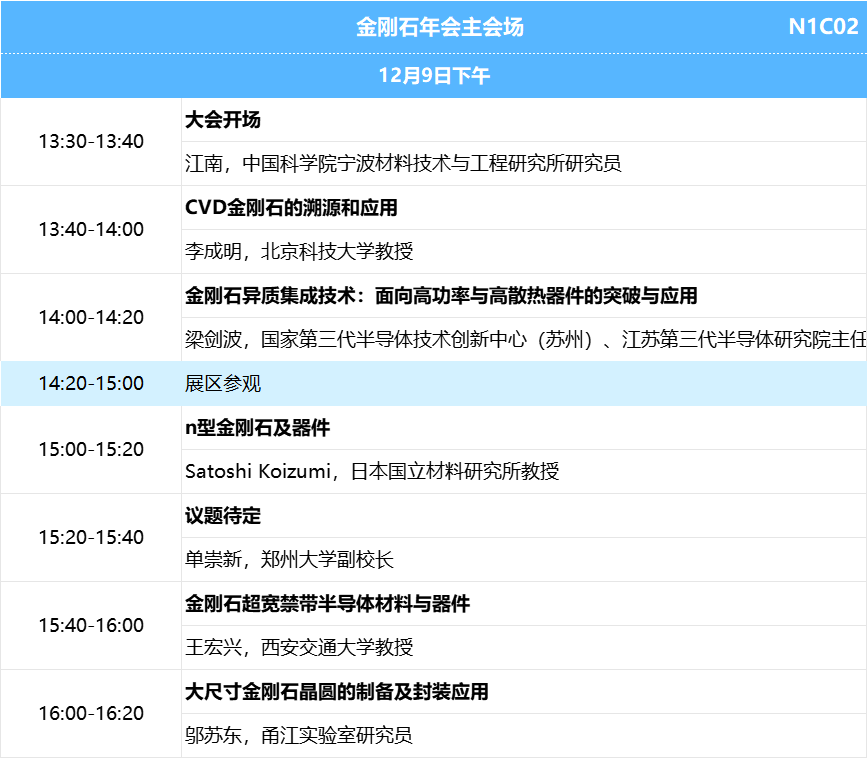Viewport: 868px width, 759px height.
Task: Click speaker 李成明, 北京科技大学教授
Action: coord(299,252)
